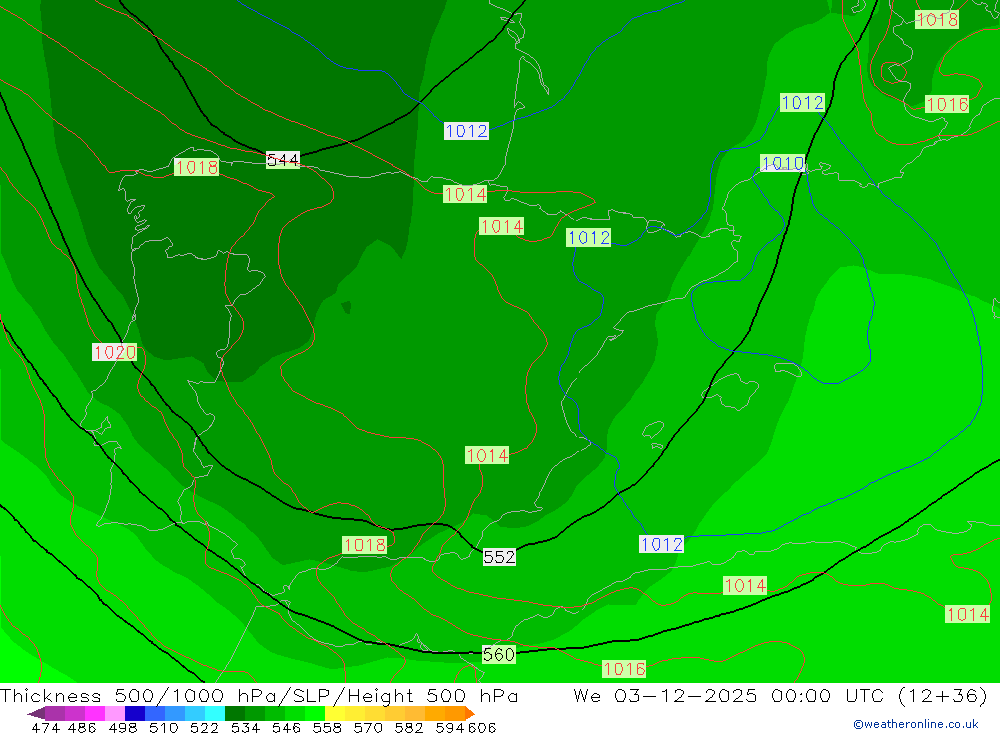Select the 1020 pressure isobar label
Viewport: 1000px width, 733px height.
point(115,352)
